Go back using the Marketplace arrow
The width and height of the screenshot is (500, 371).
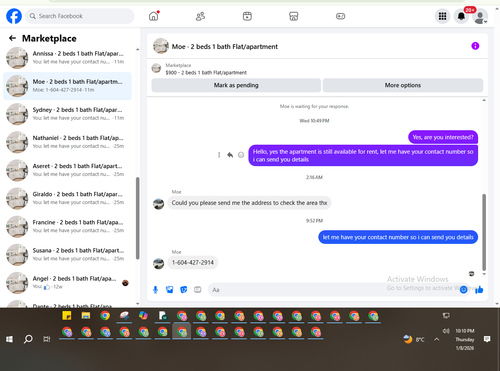[12, 38]
